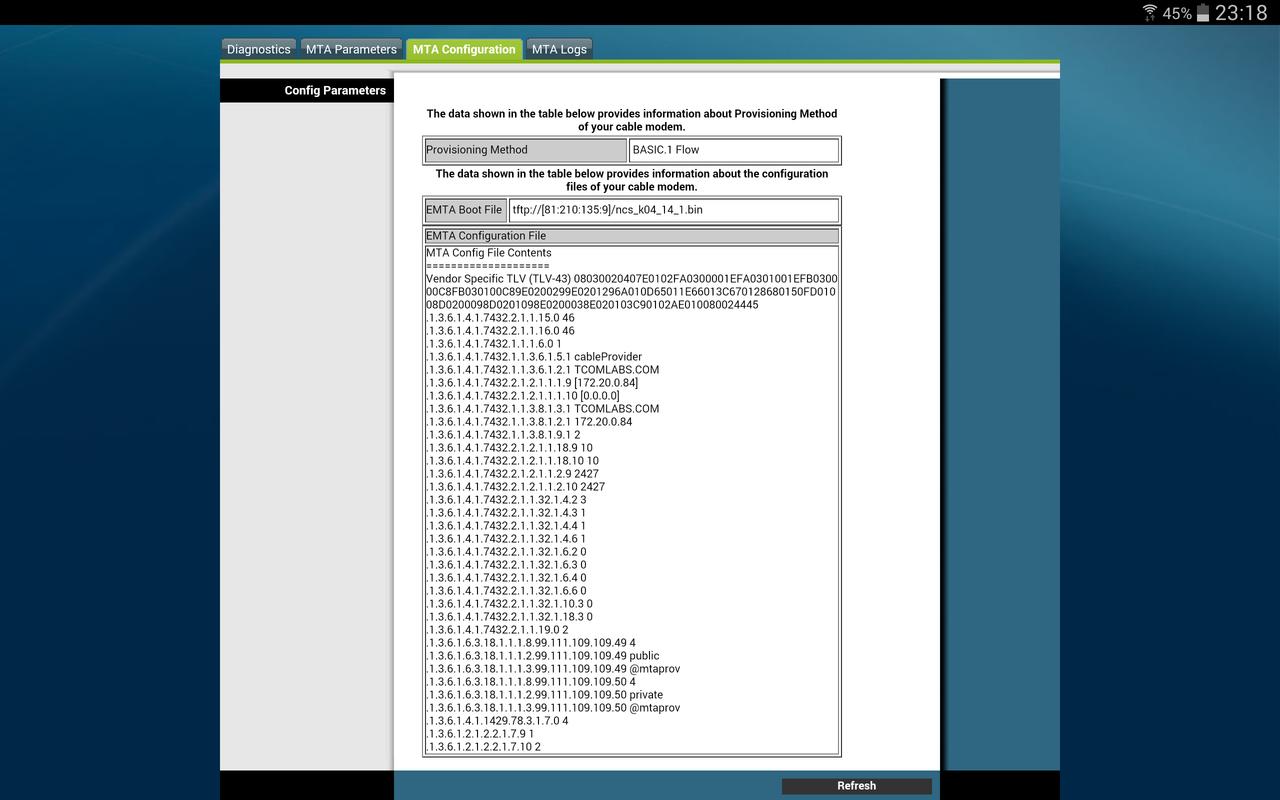This screenshot has height=800, width=1280.
Task: Open the Diagnostics tab
Action: coord(258,49)
